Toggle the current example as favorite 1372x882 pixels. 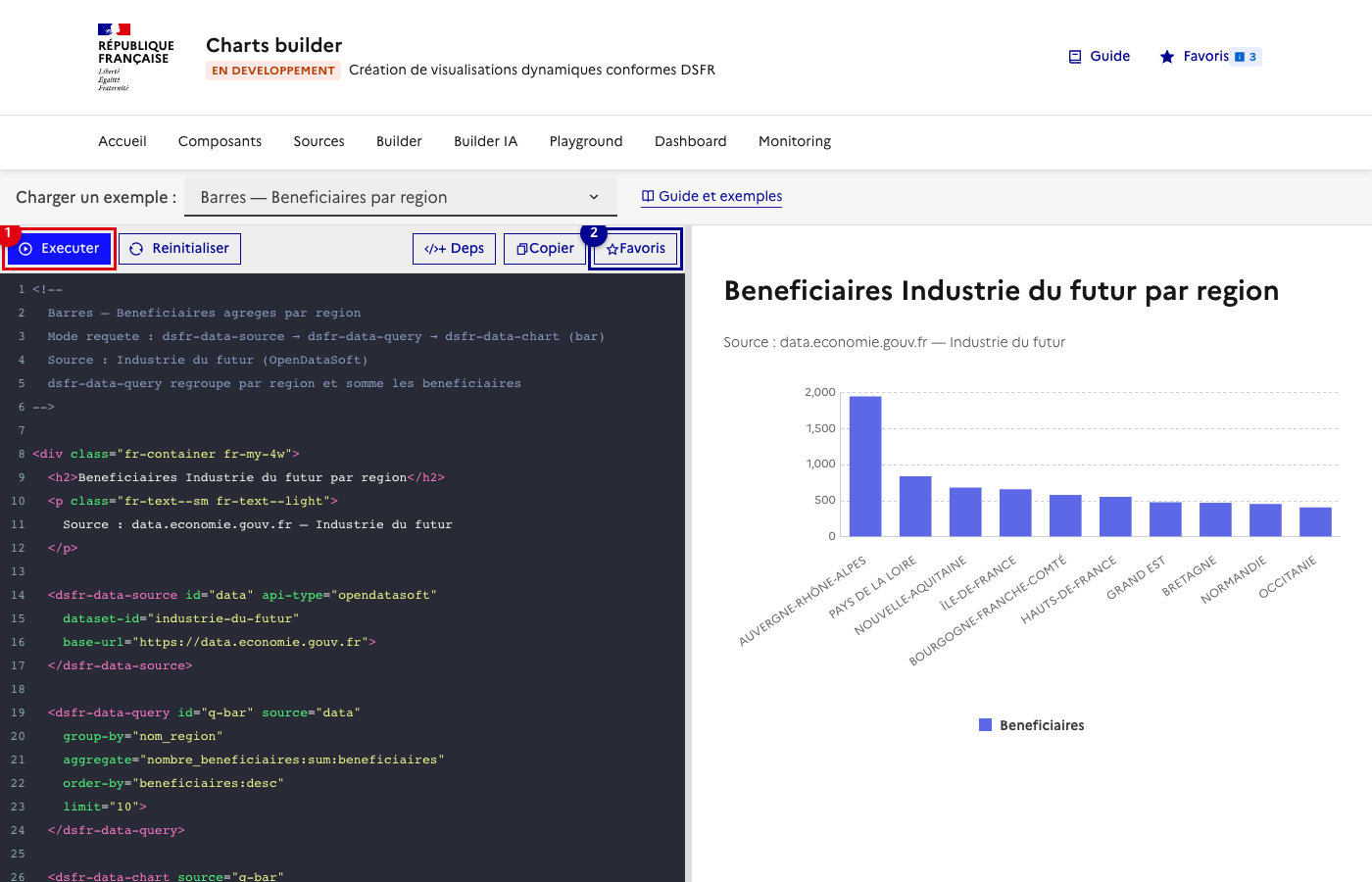point(634,248)
